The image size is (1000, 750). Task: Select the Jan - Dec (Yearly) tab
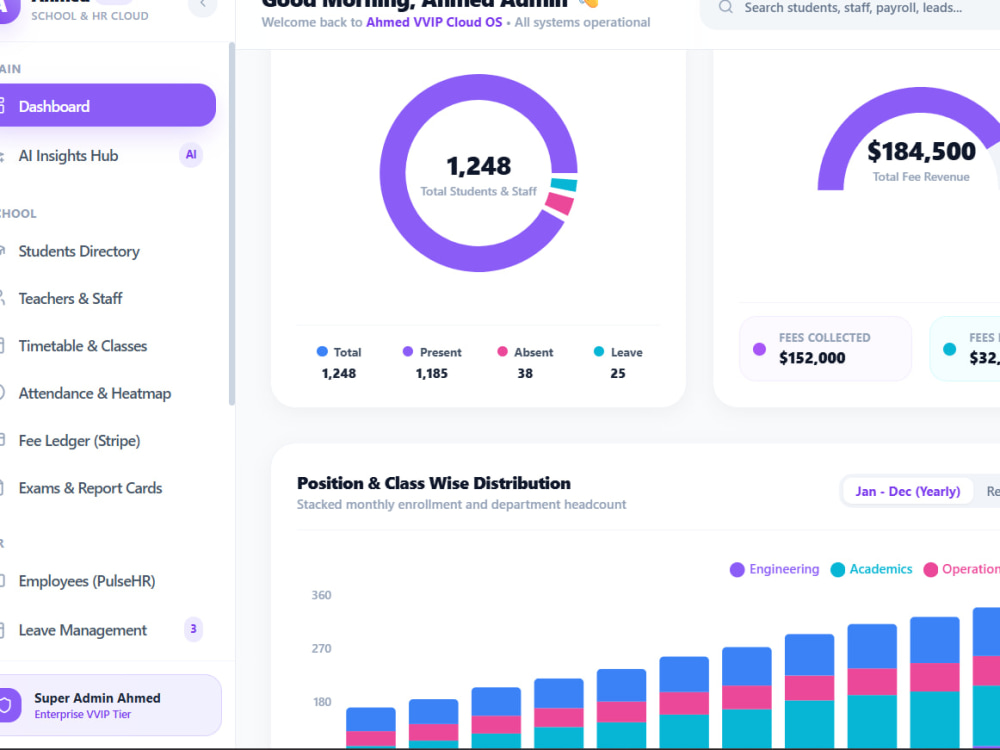click(908, 491)
